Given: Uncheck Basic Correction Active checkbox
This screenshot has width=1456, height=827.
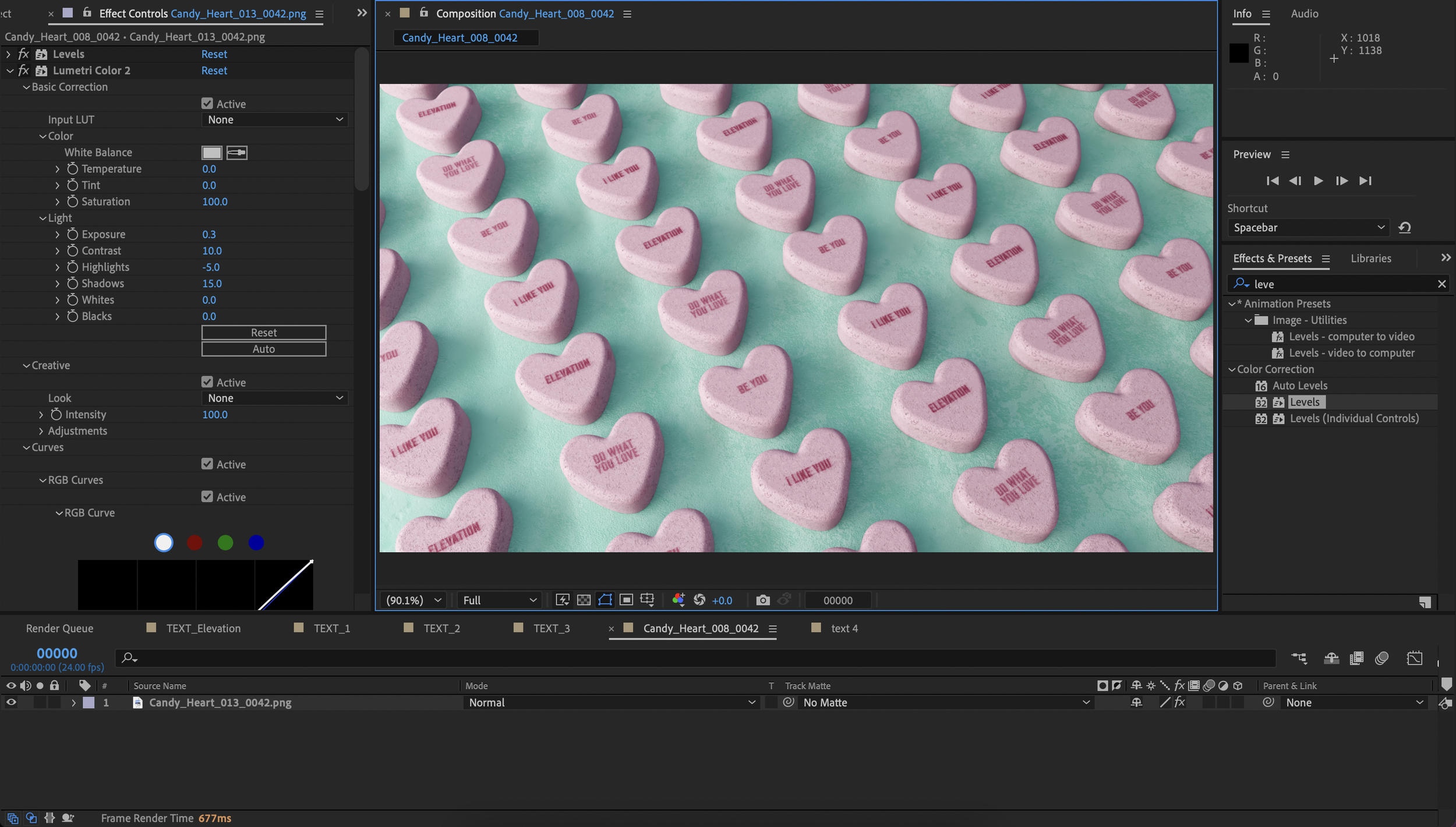Looking at the screenshot, I should pos(207,104).
